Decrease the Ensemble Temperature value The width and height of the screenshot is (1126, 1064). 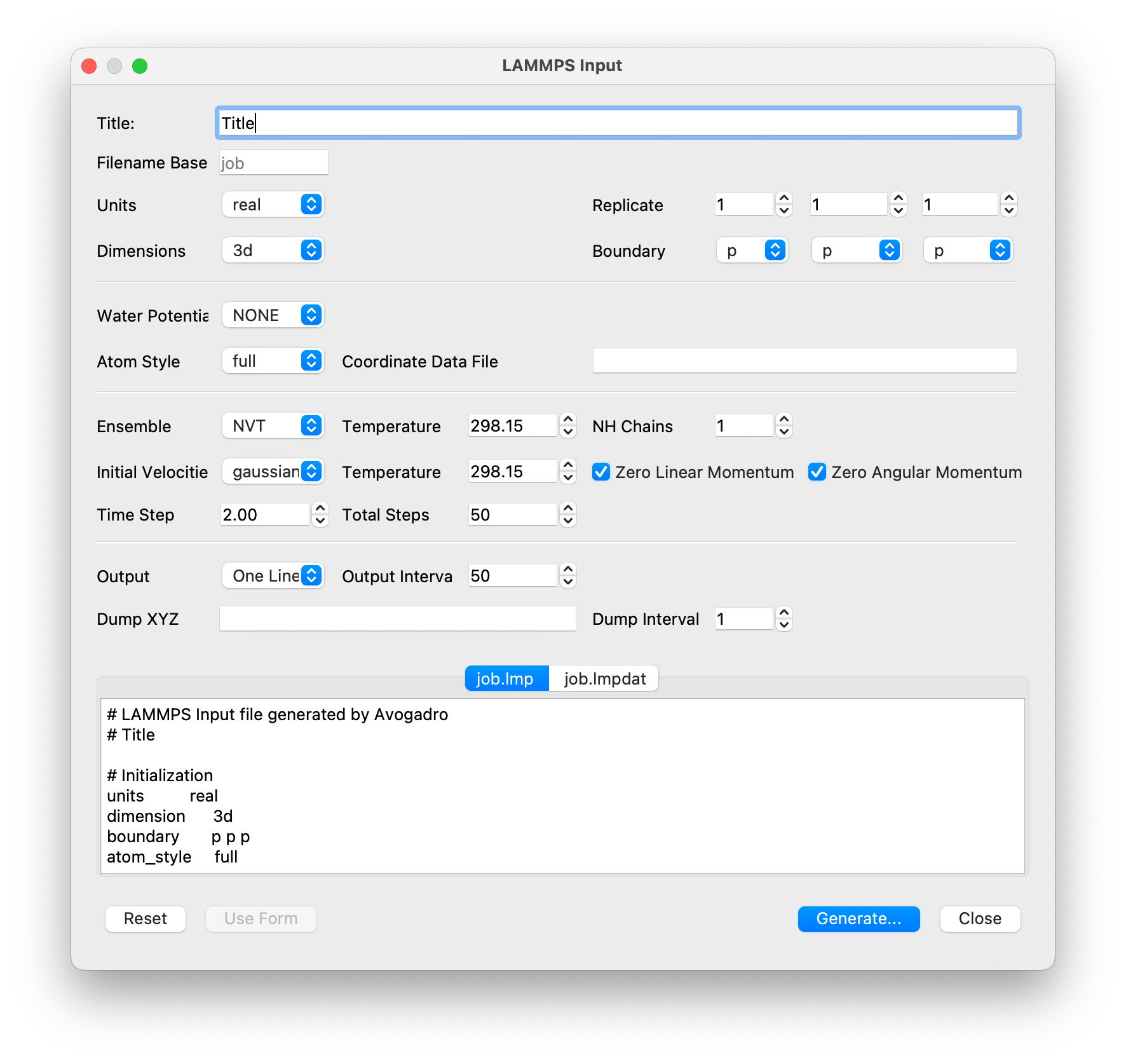pos(568,432)
